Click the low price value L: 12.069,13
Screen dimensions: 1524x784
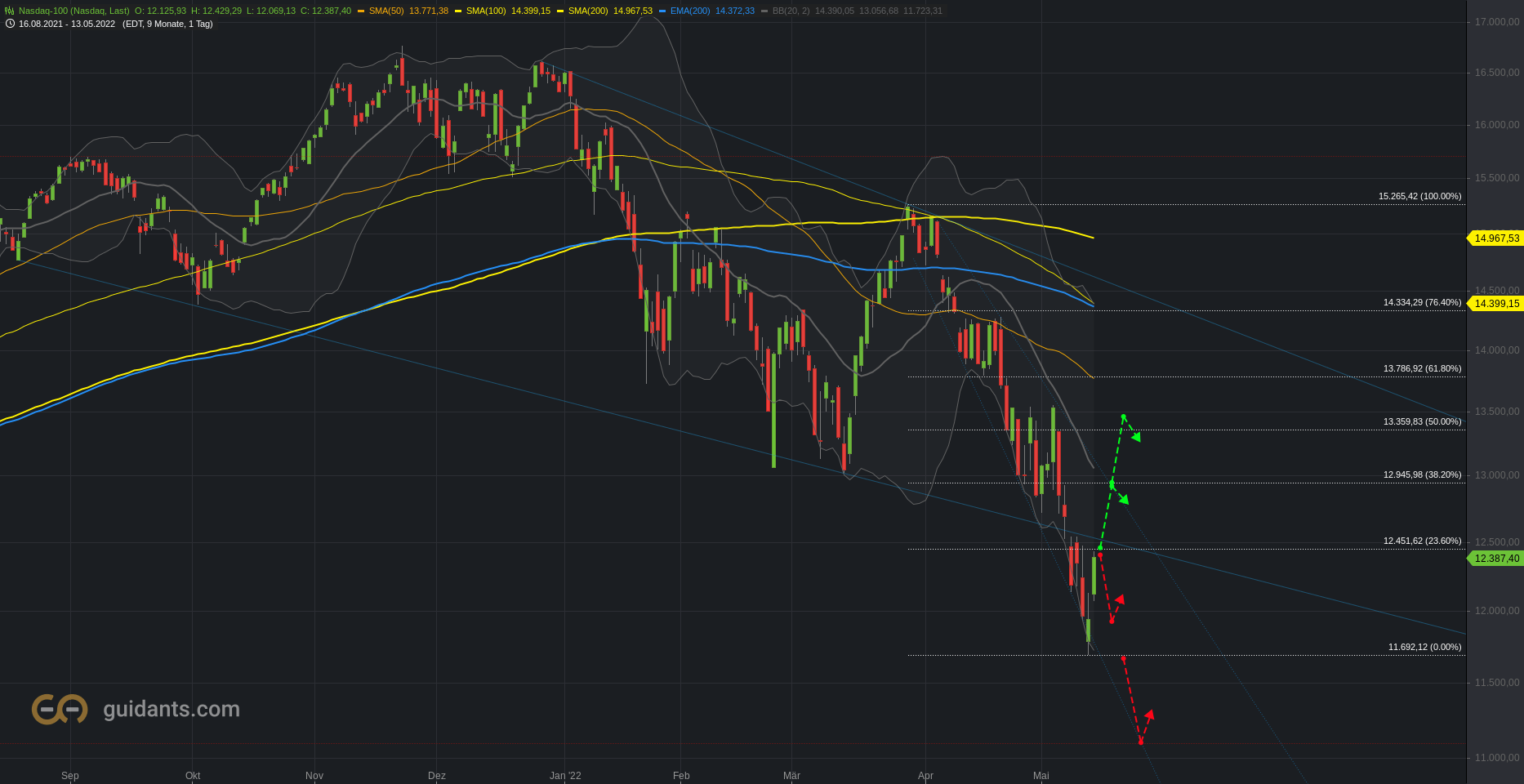point(271,11)
